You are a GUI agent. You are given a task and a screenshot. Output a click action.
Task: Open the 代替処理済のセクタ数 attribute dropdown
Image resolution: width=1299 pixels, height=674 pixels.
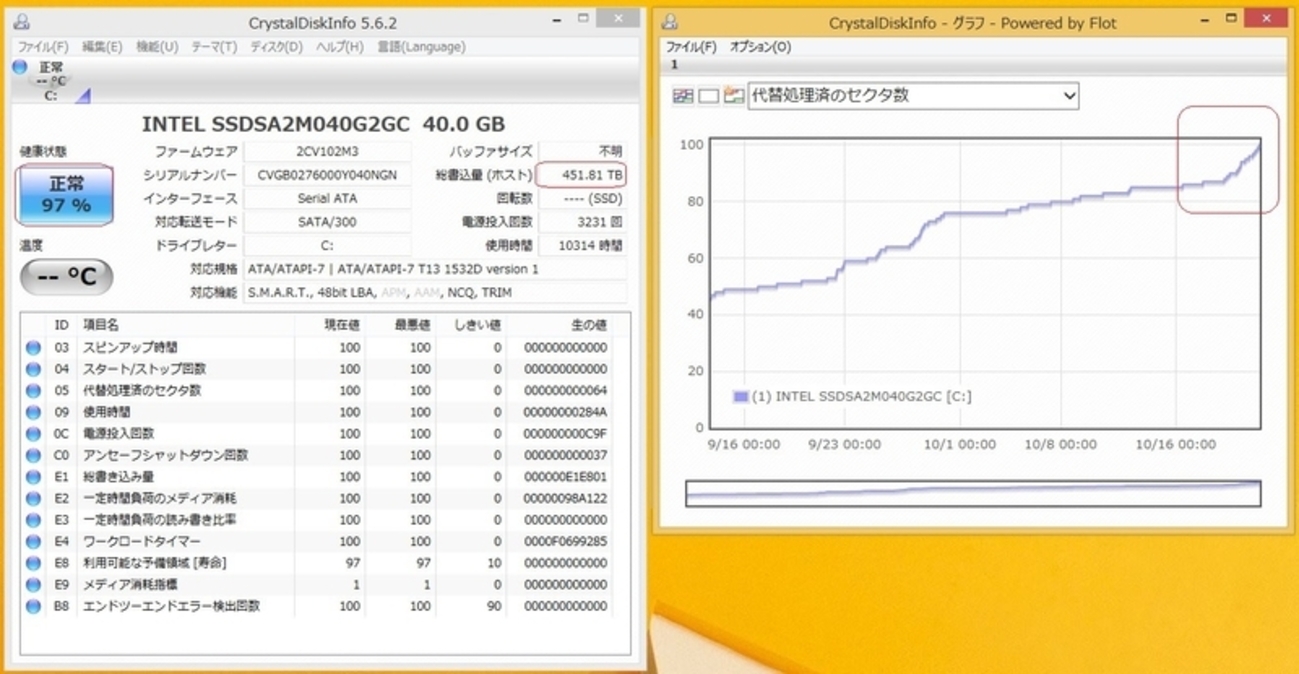[913, 96]
